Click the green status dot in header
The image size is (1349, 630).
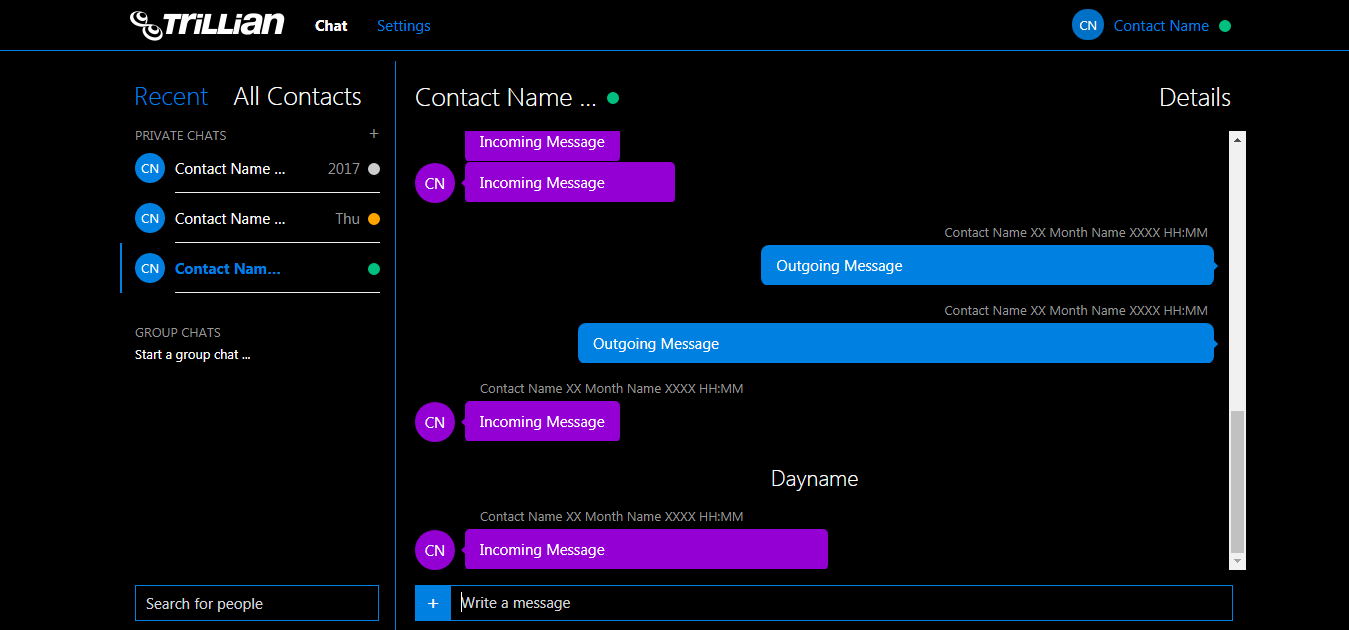click(1225, 26)
